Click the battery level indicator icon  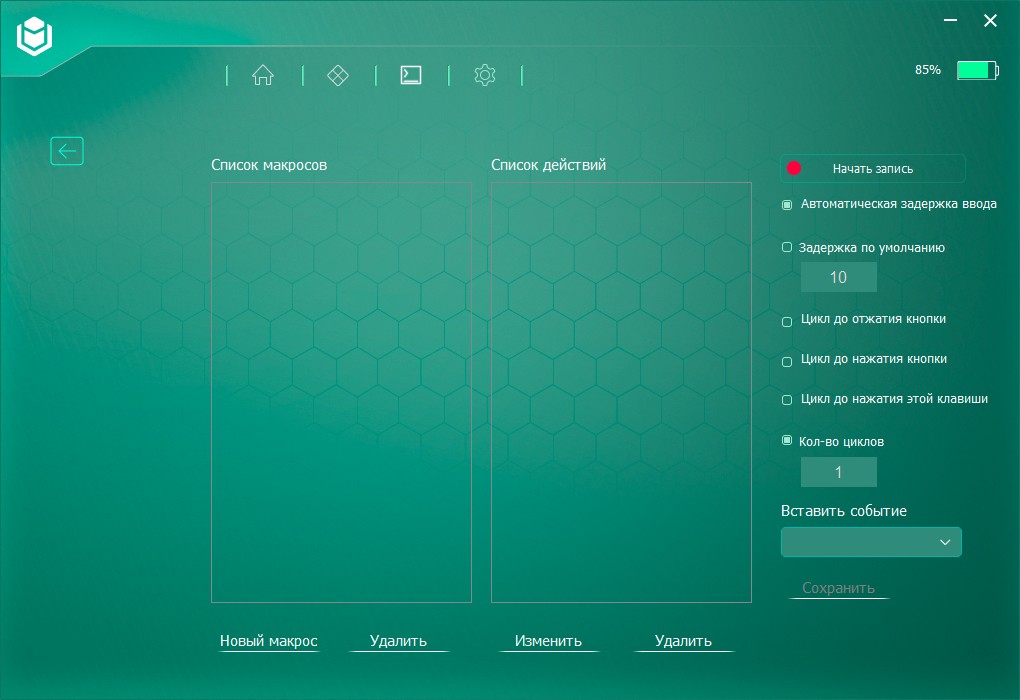coord(977,70)
